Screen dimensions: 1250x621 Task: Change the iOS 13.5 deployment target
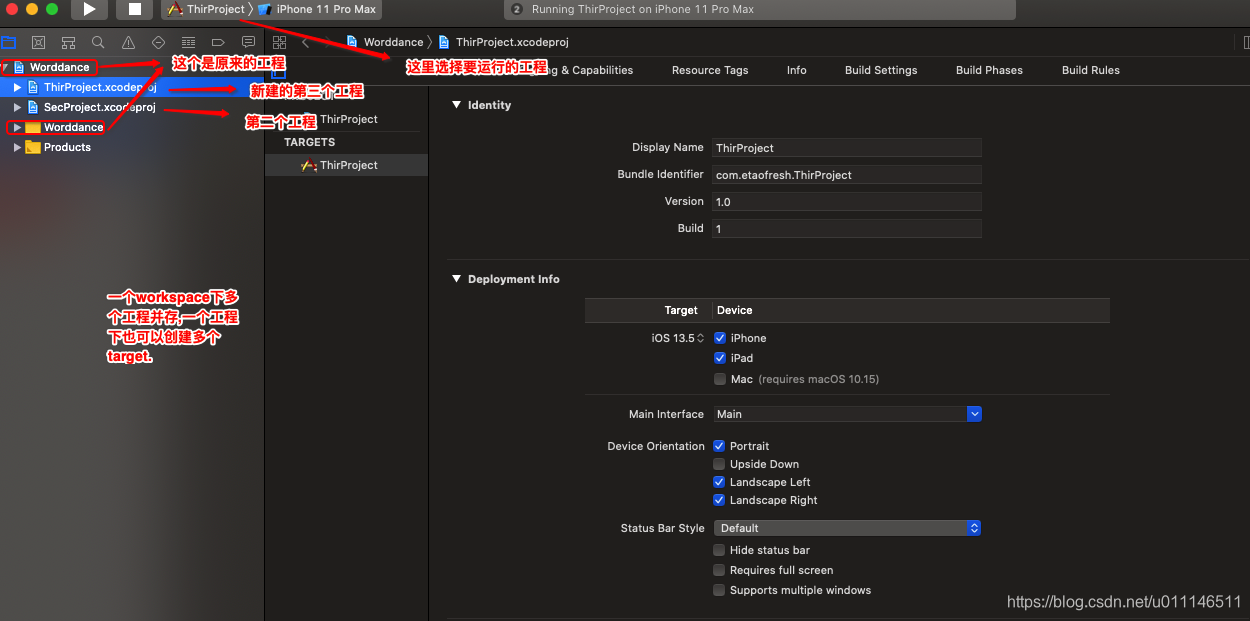(678, 338)
